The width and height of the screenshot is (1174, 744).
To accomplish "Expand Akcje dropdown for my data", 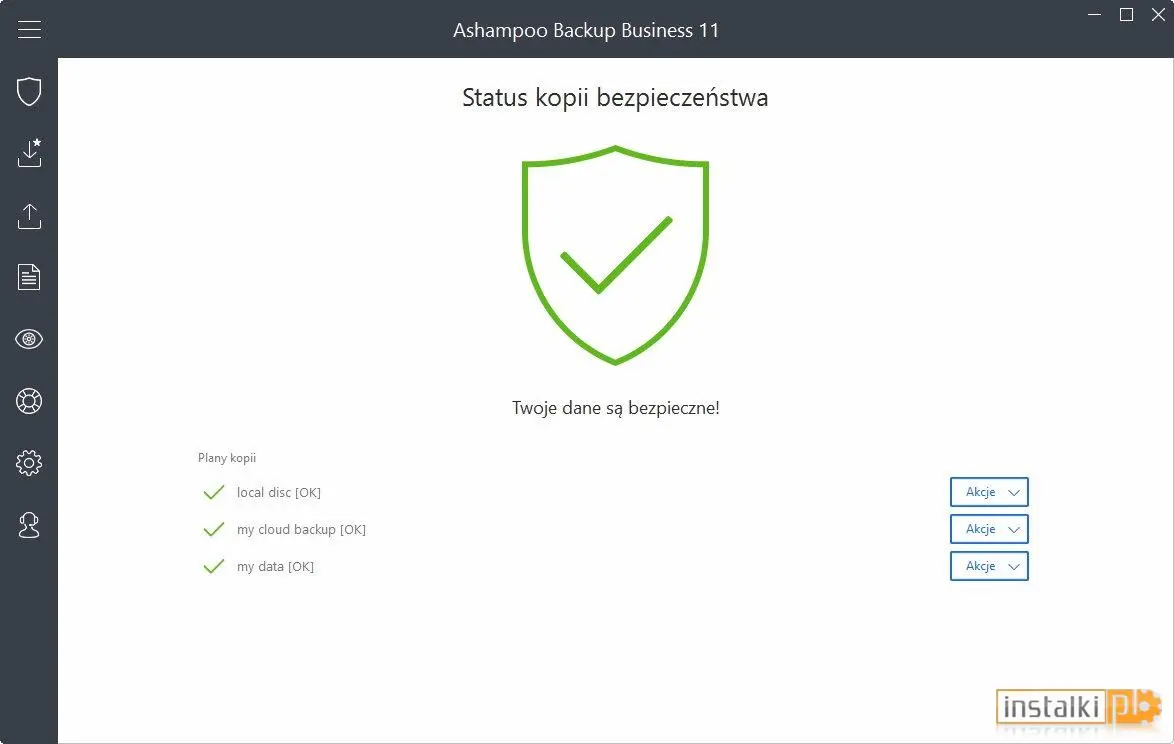I will (989, 566).
